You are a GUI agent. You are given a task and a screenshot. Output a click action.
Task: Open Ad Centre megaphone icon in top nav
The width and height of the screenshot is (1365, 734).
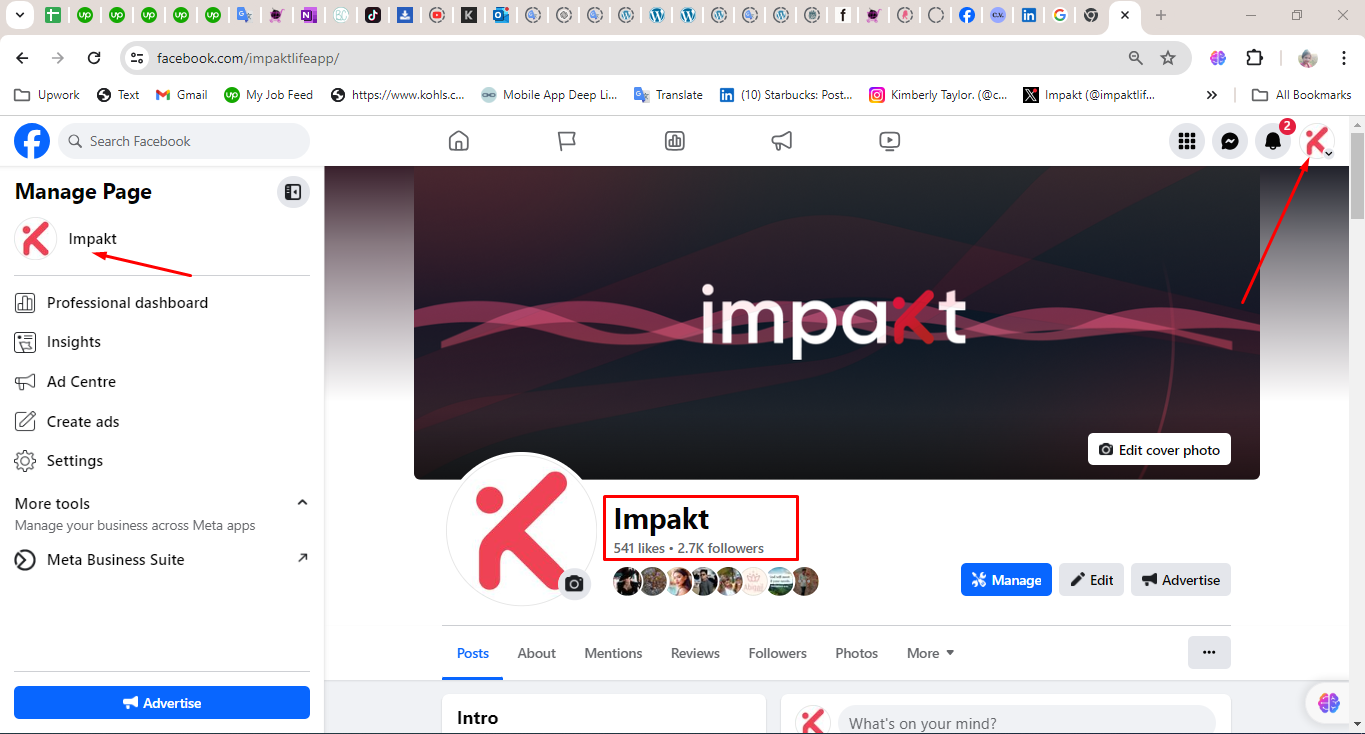782,141
